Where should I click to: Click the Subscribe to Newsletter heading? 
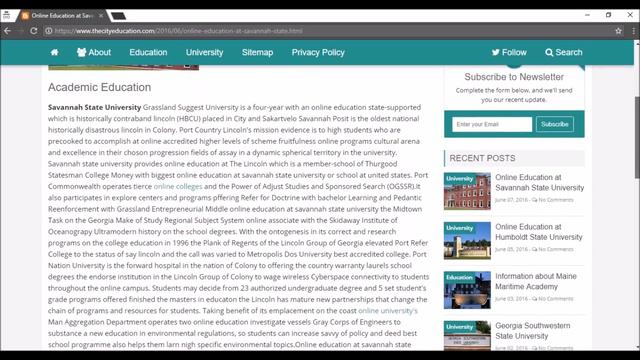click(x=514, y=77)
